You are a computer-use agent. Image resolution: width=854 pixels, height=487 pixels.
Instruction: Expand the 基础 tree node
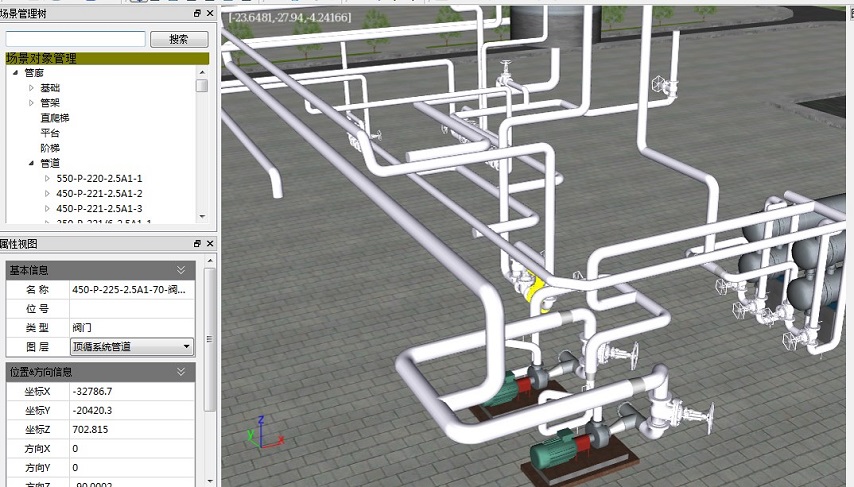pyautogui.click(x=31, y=88)
